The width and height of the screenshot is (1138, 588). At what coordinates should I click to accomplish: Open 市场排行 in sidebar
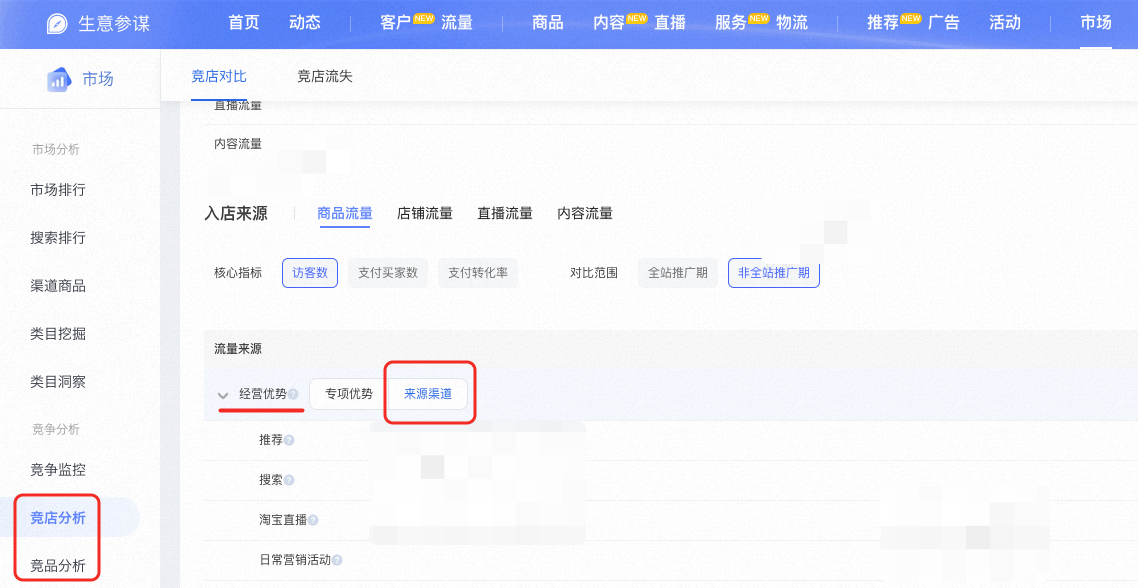[x=58, y=190]
